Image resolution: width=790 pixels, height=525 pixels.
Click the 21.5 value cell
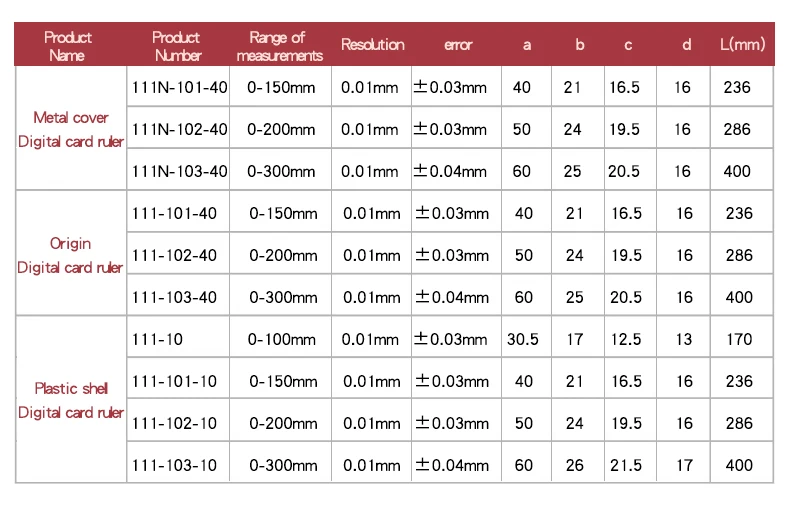point(626,466)
